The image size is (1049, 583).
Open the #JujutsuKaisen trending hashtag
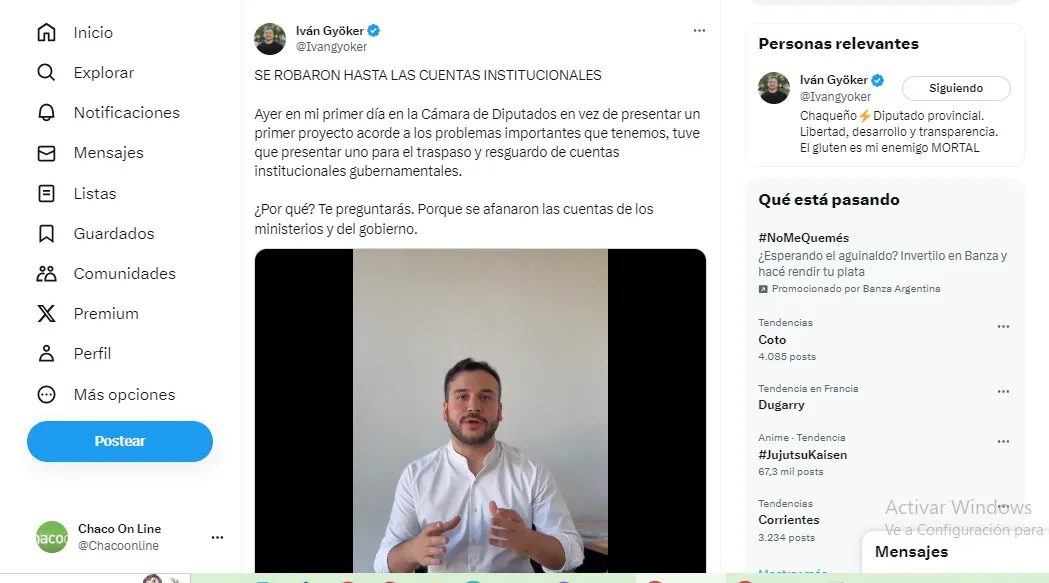tap(802, 454)
